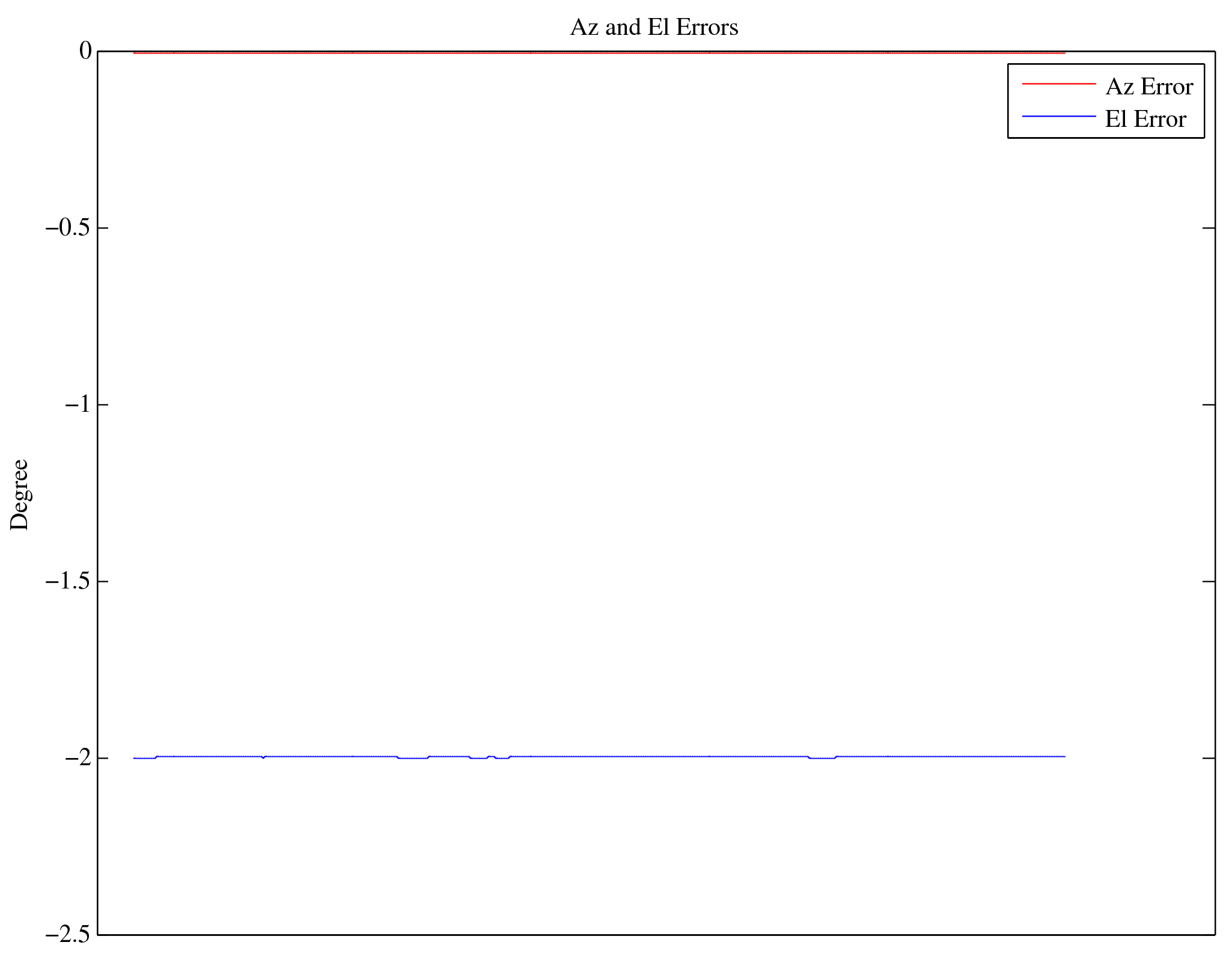This screenshot has height=957, width=1232.
Task: Click right-side tick mark at −1 level
Action: coord(1209,405)
